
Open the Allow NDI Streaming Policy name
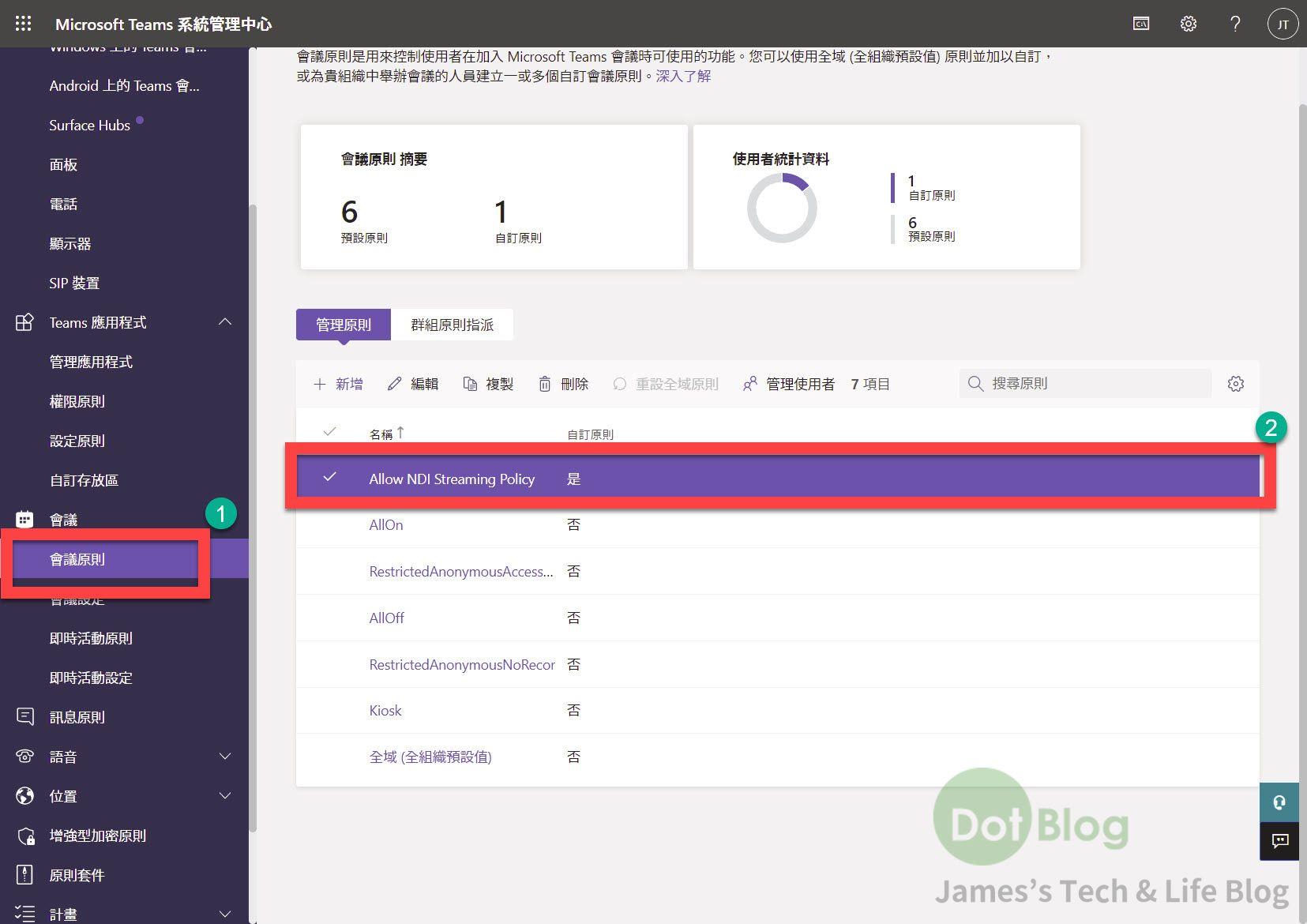(452, 479)
